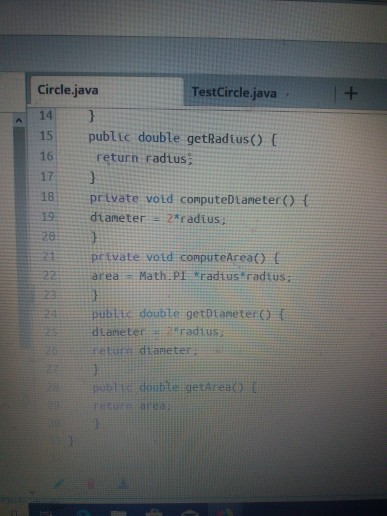
Task: Switch to the Circle.java tab
Action: click(x=68, y=90)
